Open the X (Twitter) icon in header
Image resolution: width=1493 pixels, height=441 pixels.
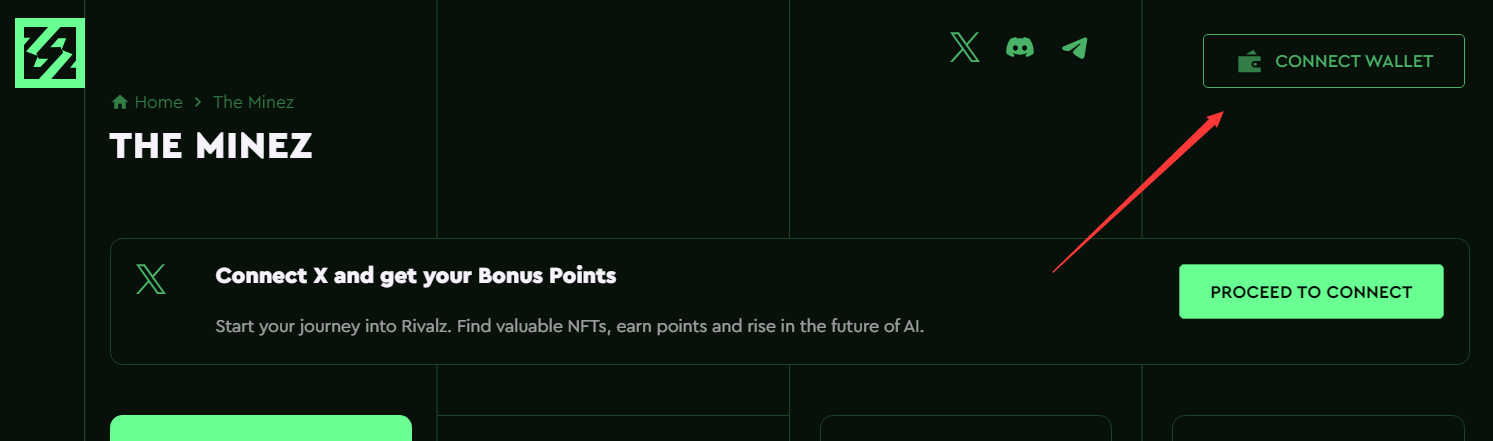[x=964, y=47]
